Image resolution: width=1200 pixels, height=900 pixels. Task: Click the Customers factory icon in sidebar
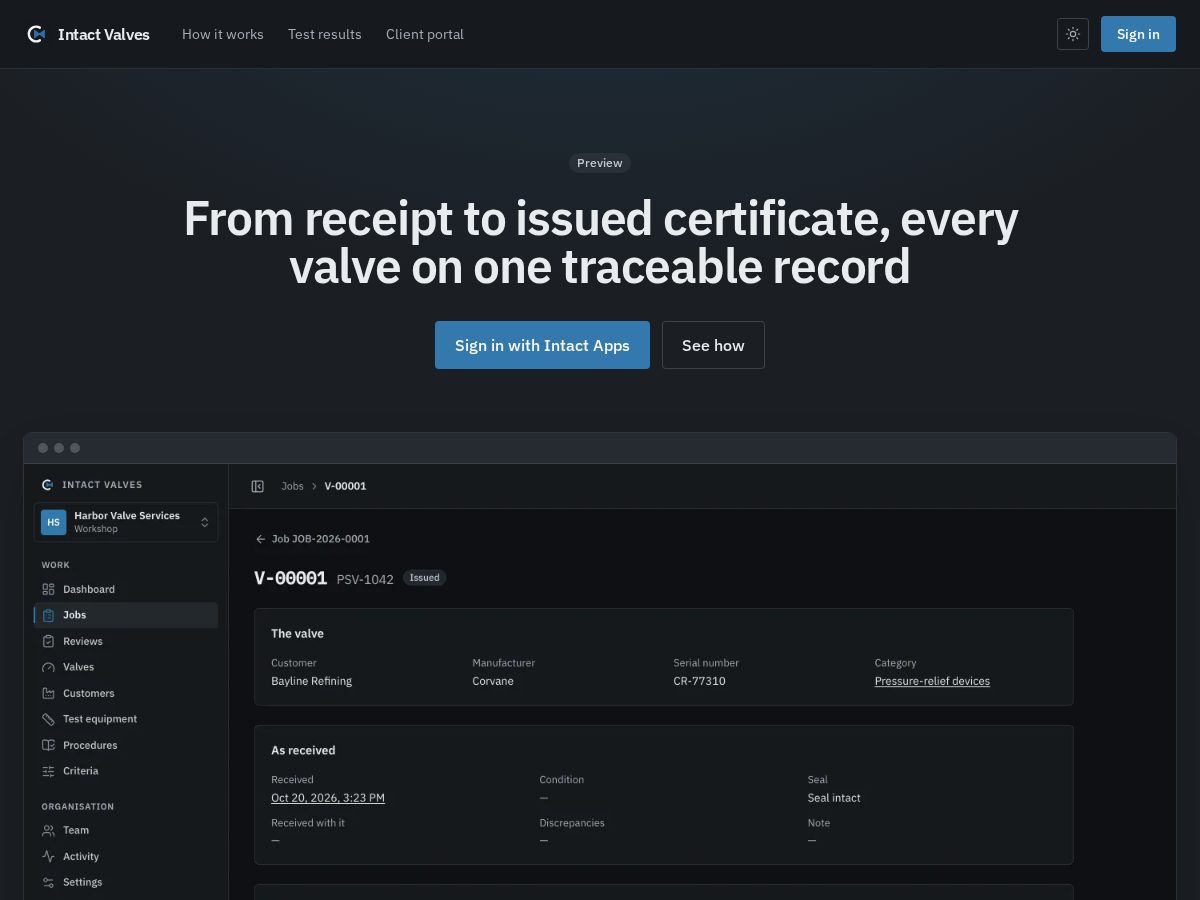tap(48, 693)
